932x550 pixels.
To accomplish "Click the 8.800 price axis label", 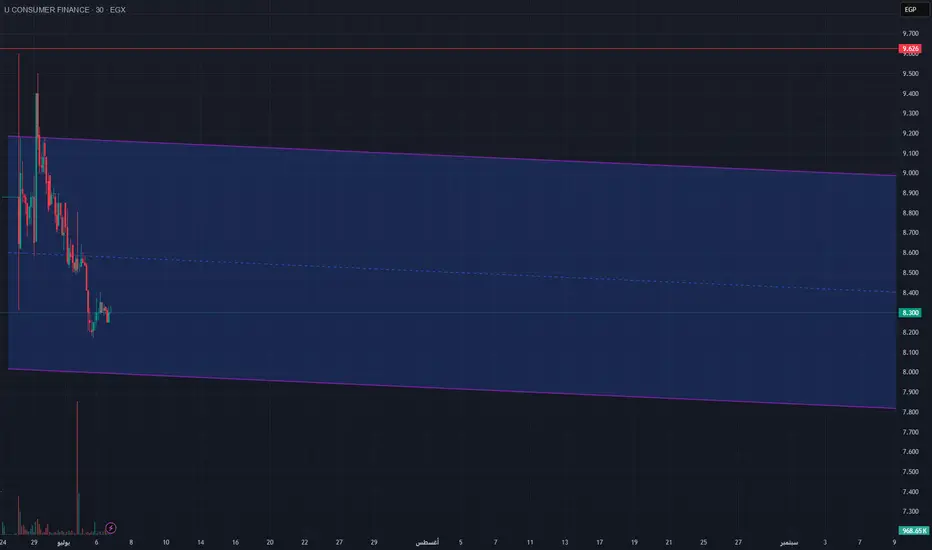I will (910, 213).
